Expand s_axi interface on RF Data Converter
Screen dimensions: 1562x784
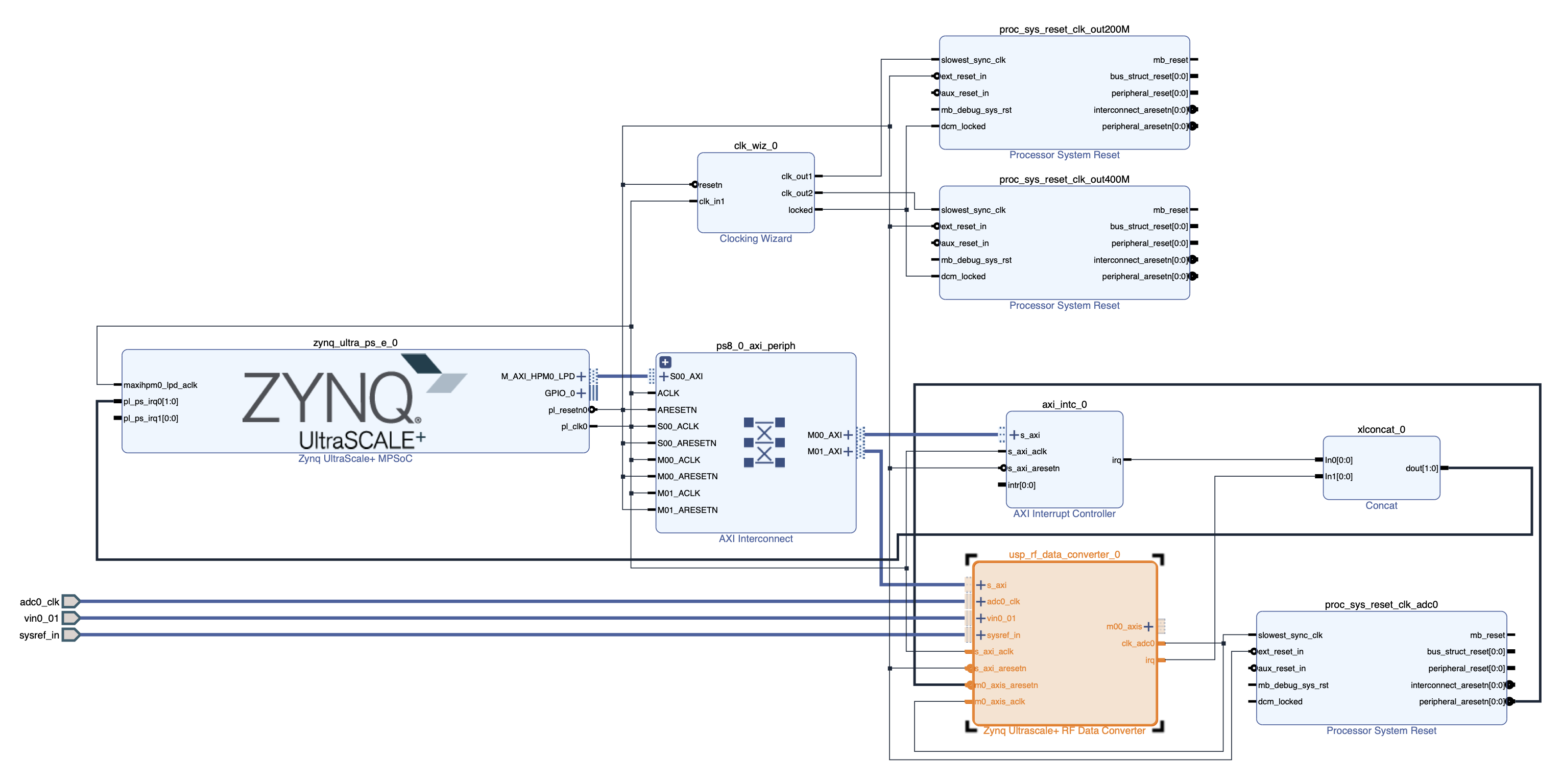tap(980, 585)
